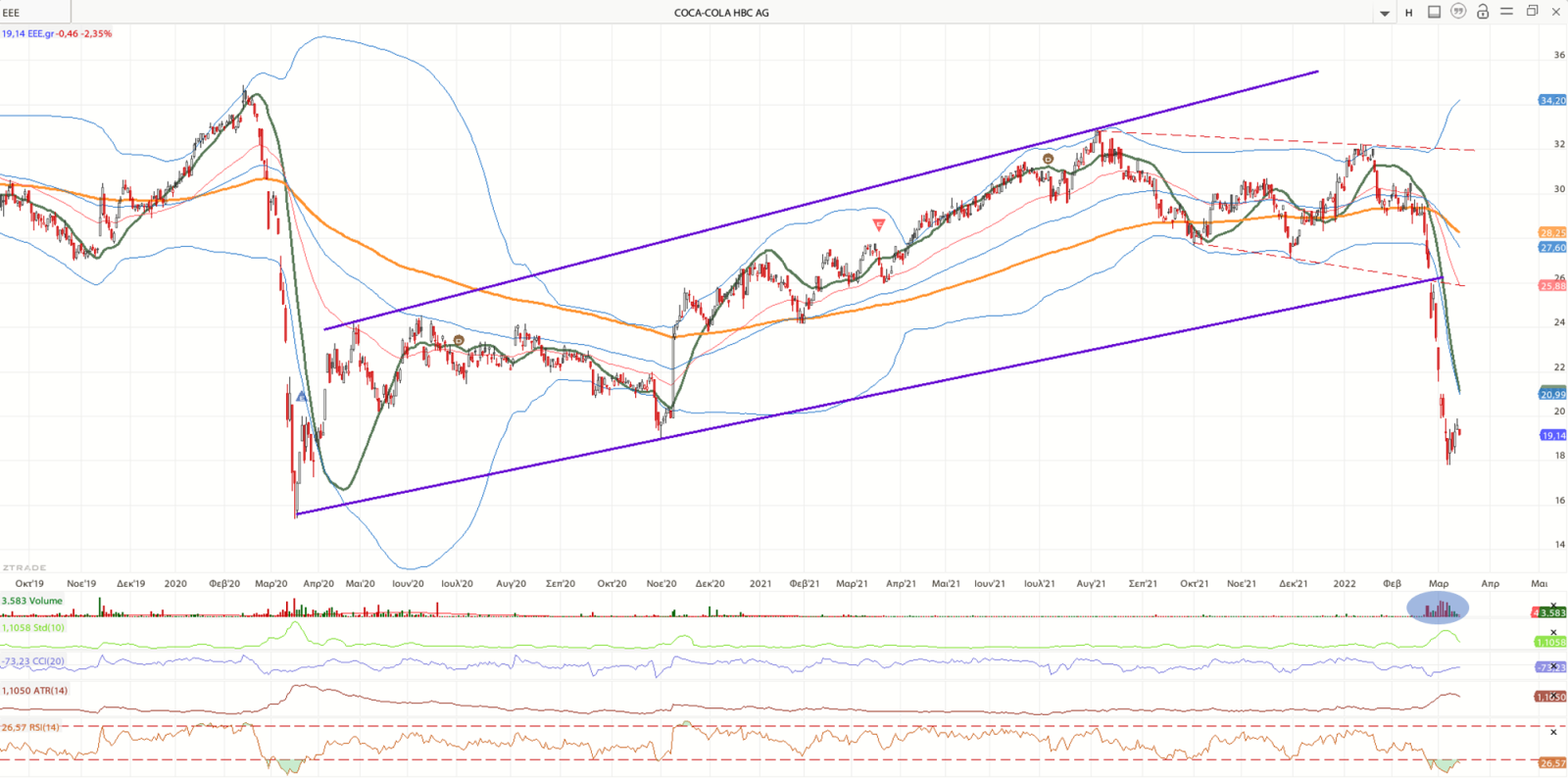Click the restore window icon
The height and width of the screenshot is (778, 1568).
[1533, 12]
